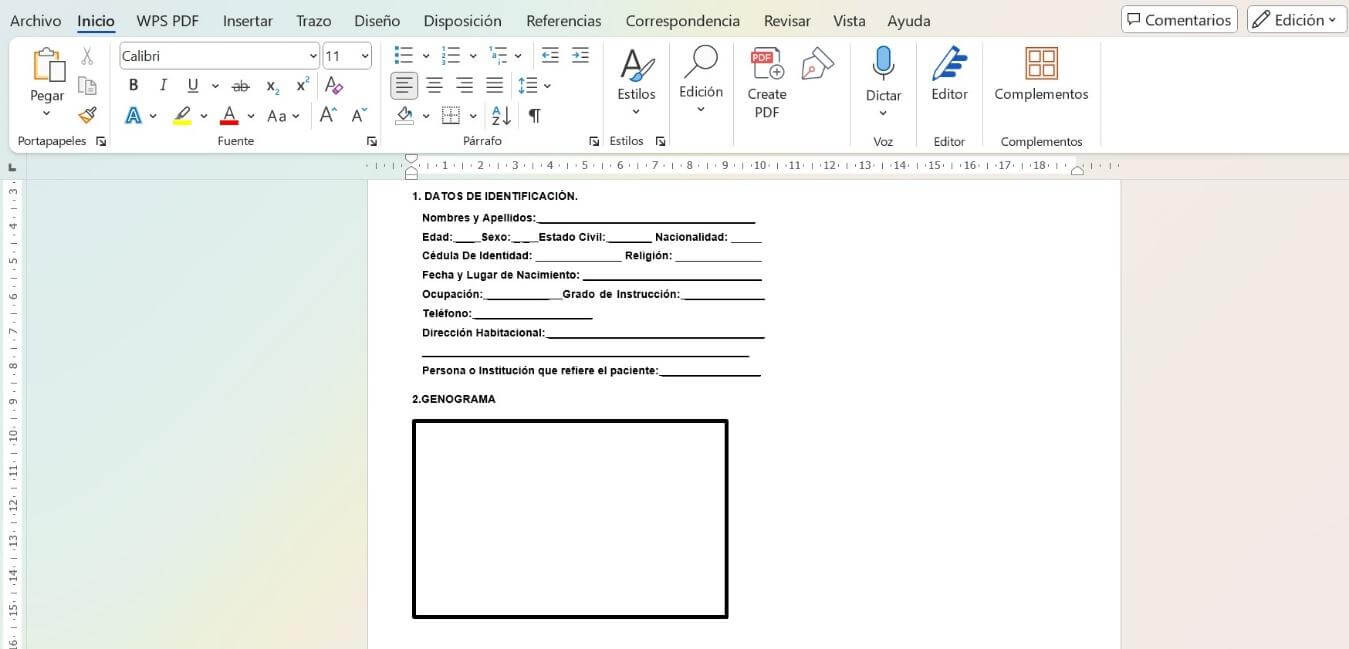Click inside the Nombres y Apellidos line
Image resolution: width=1349 pixels, height=649 pixels.
(640, 217)
